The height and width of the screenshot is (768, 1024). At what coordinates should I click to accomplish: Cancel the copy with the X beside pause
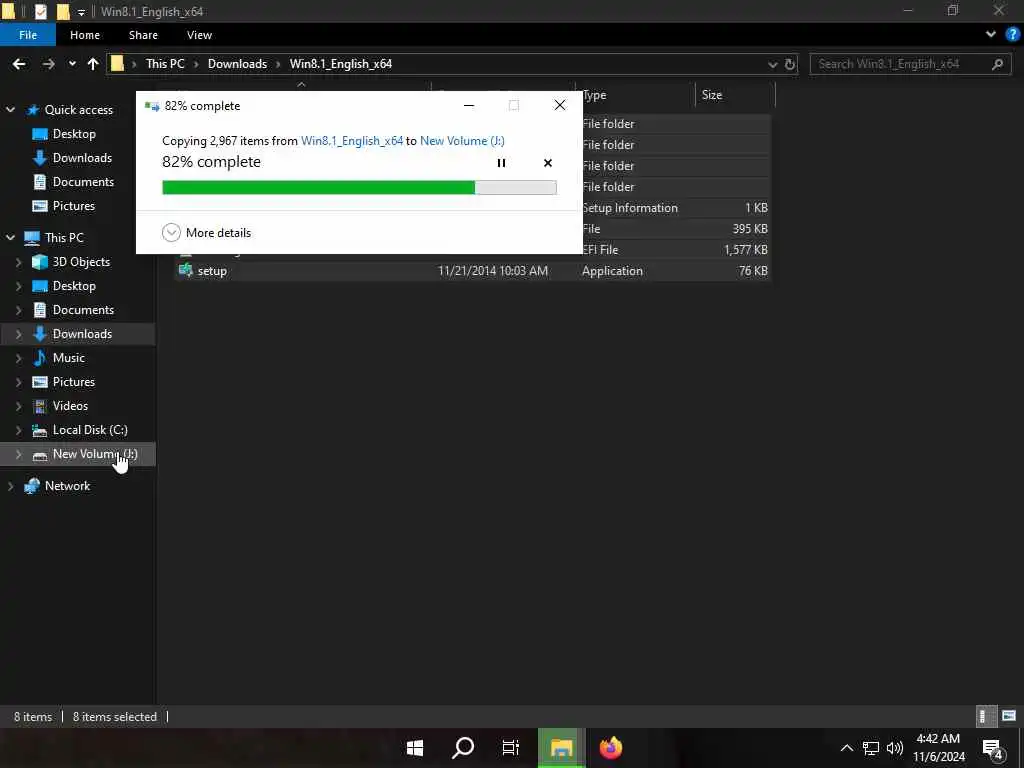pos(547,163)
